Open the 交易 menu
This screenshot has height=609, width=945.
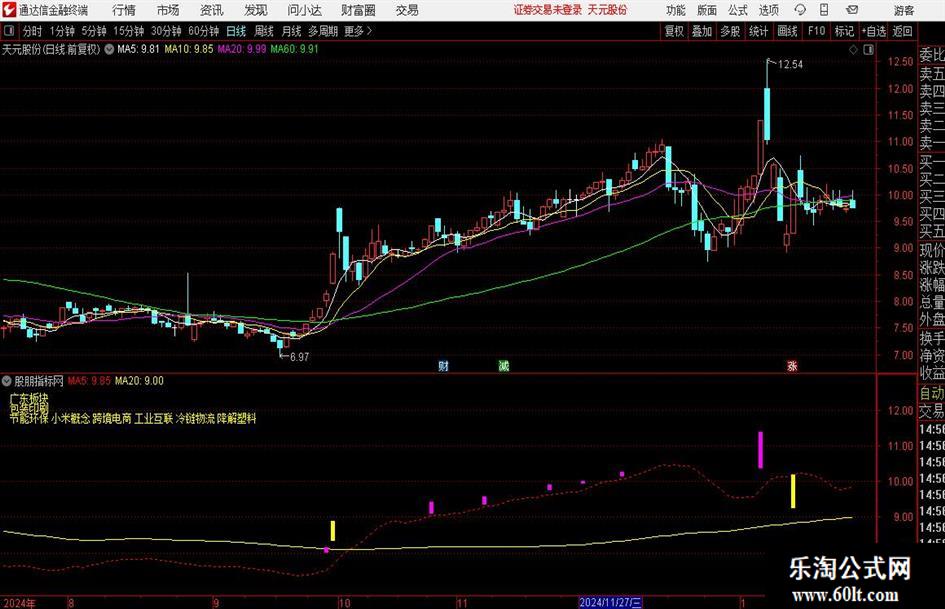point(407,10)
